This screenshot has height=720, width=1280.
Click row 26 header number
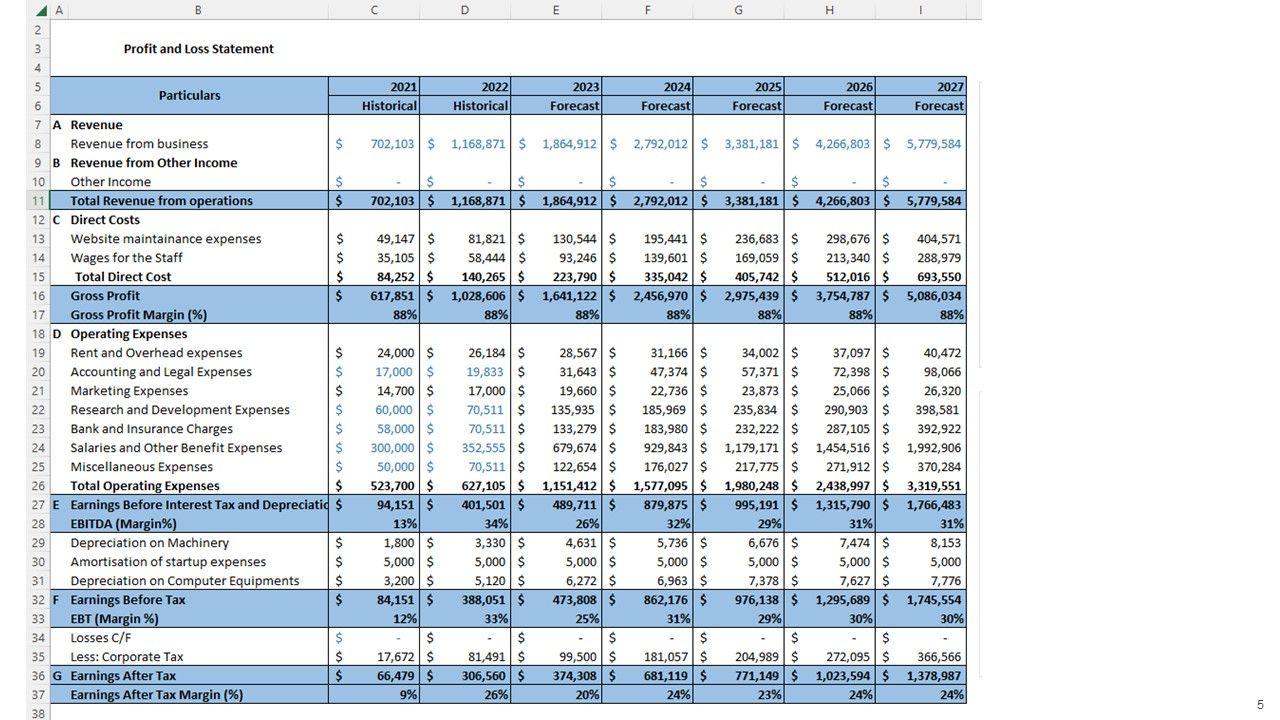point(38,486)
